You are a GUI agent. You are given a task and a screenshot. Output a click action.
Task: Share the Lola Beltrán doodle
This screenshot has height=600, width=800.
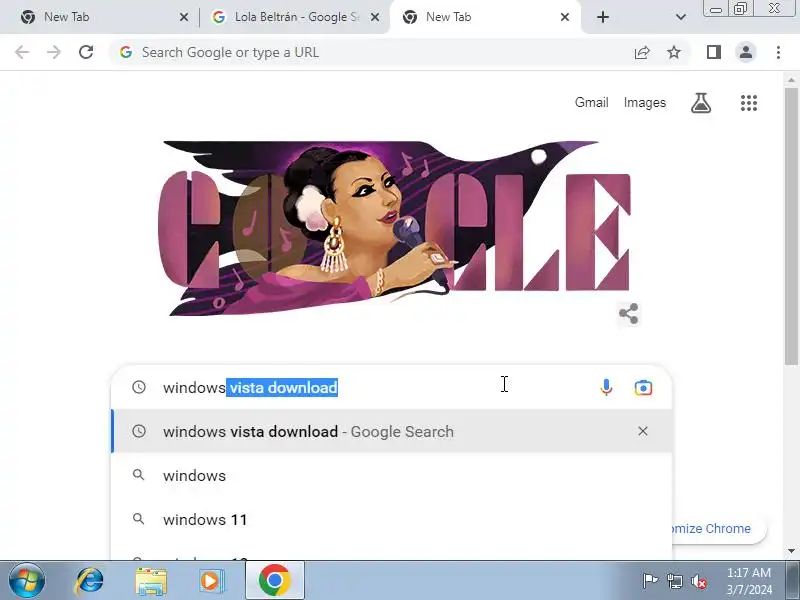[629, 313]
